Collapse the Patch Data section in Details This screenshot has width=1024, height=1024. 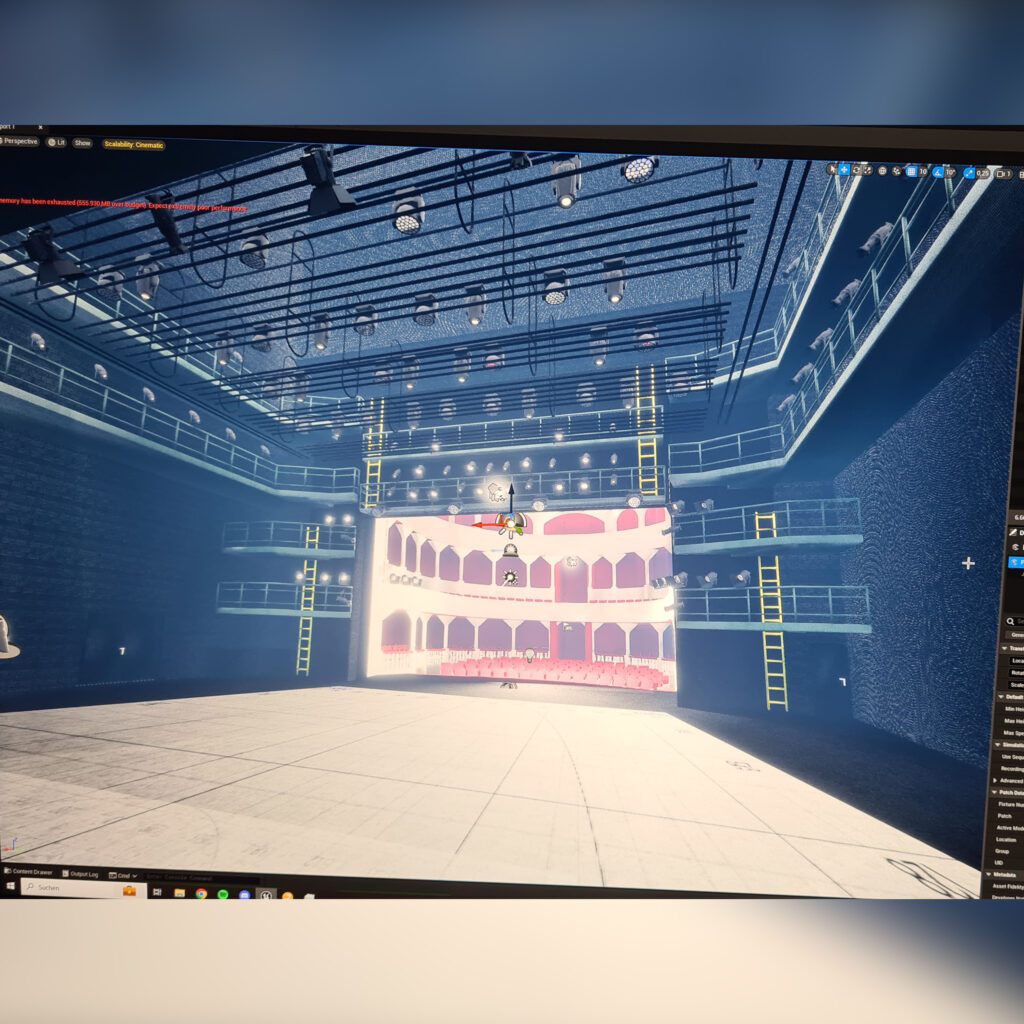click(x=995, y=792)
